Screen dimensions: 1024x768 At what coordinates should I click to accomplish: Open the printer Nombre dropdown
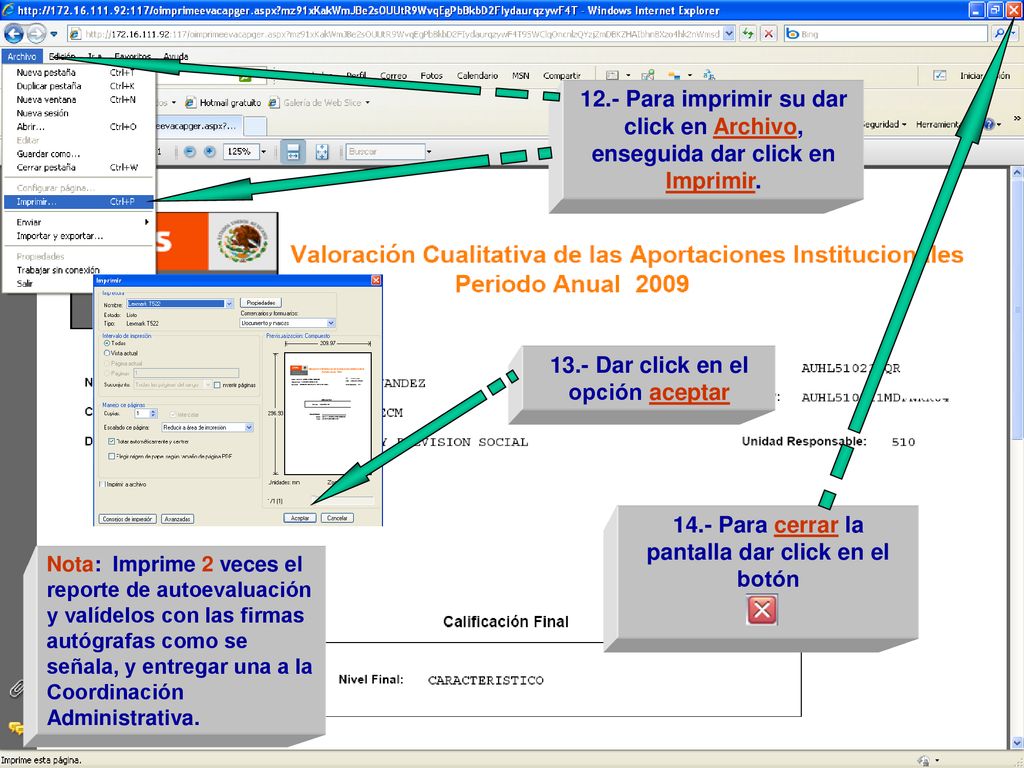pos(229,304)
